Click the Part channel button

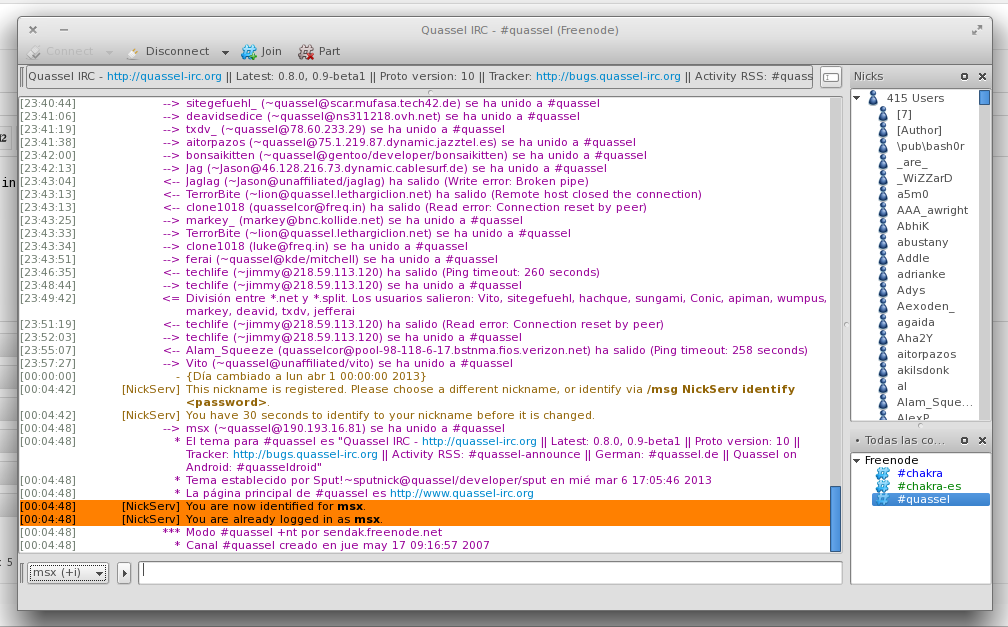[319, 51]
